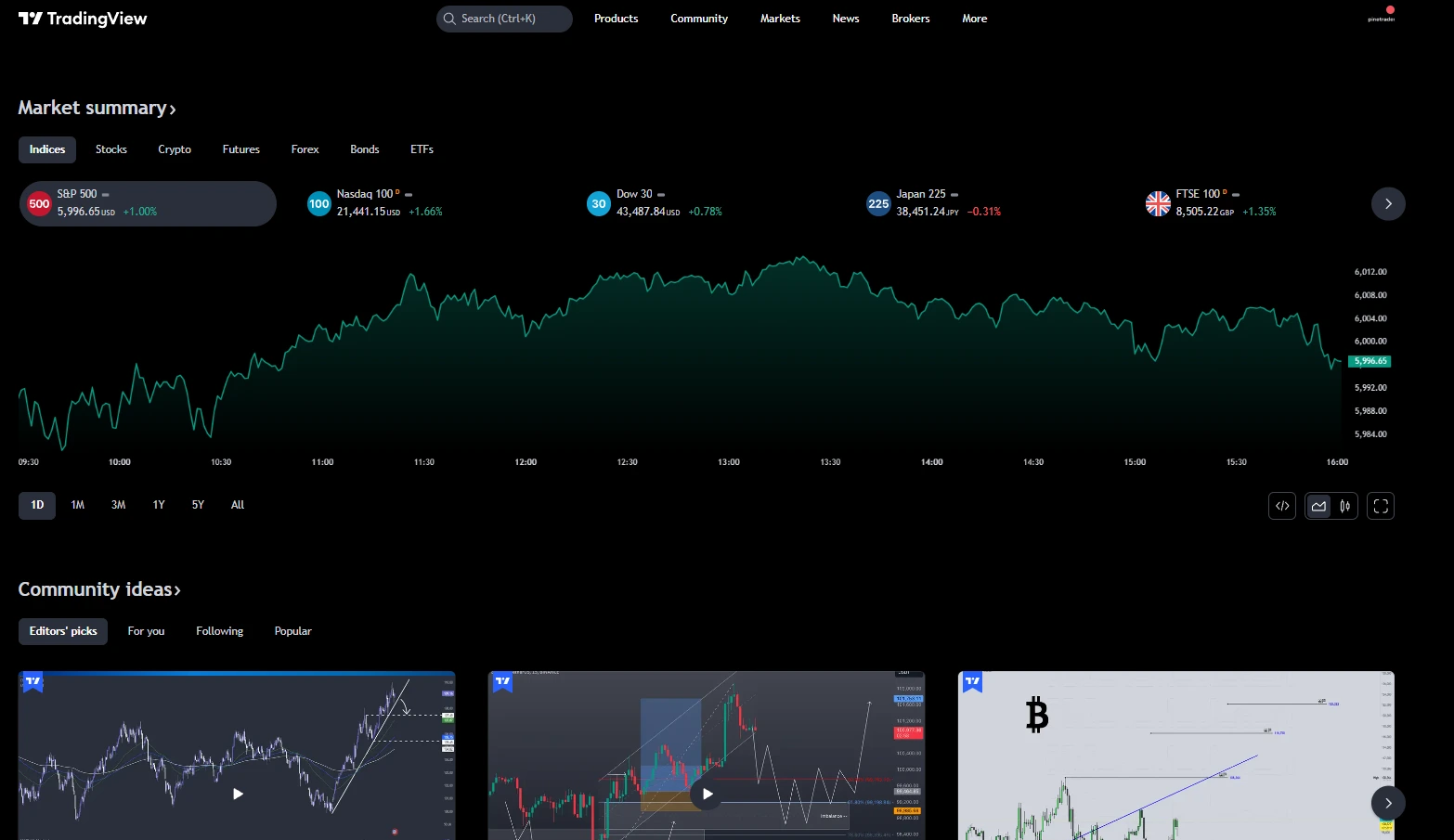Select Editors' picks ideas tab
The image size is (1454, 840).
coord(63,631)
